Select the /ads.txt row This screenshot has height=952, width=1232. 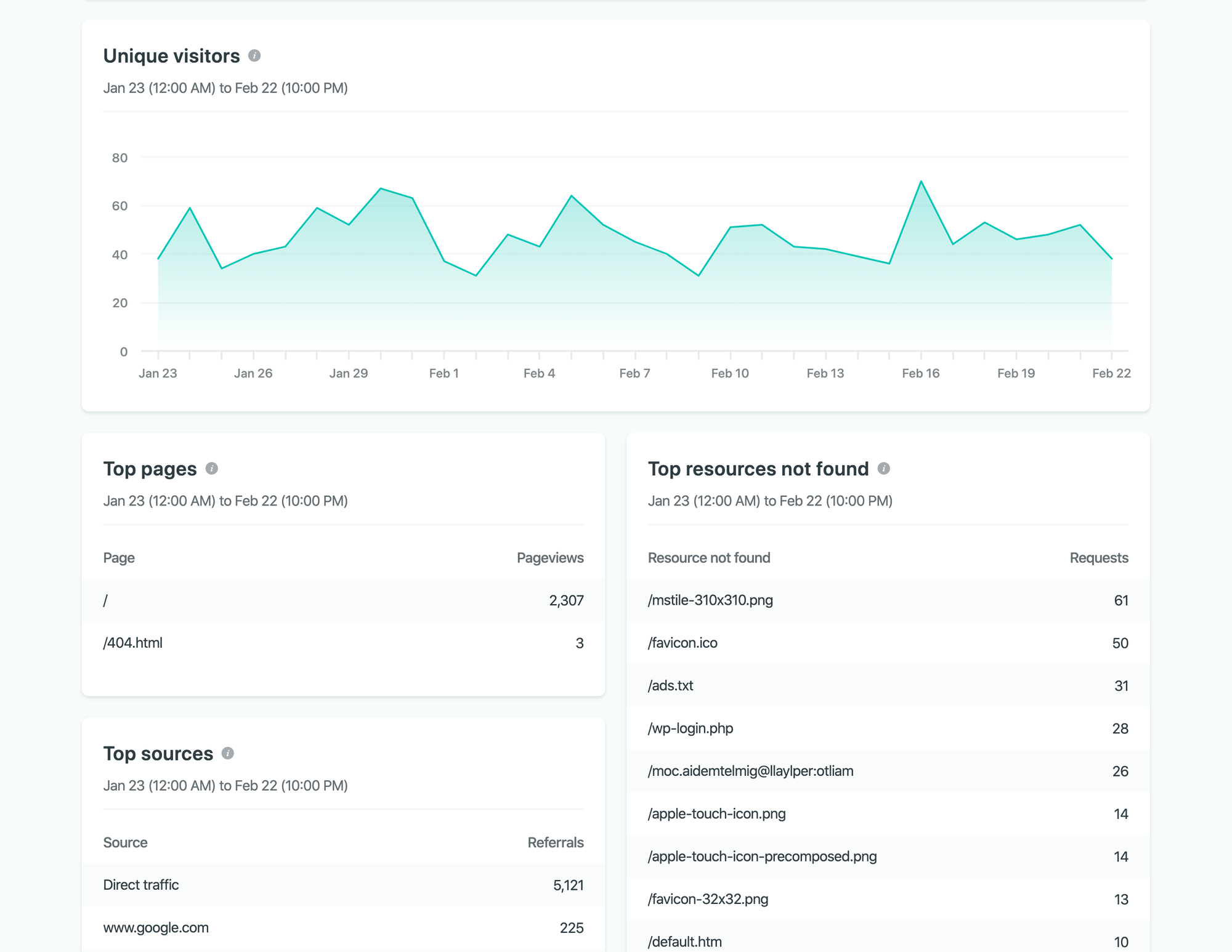888,685
